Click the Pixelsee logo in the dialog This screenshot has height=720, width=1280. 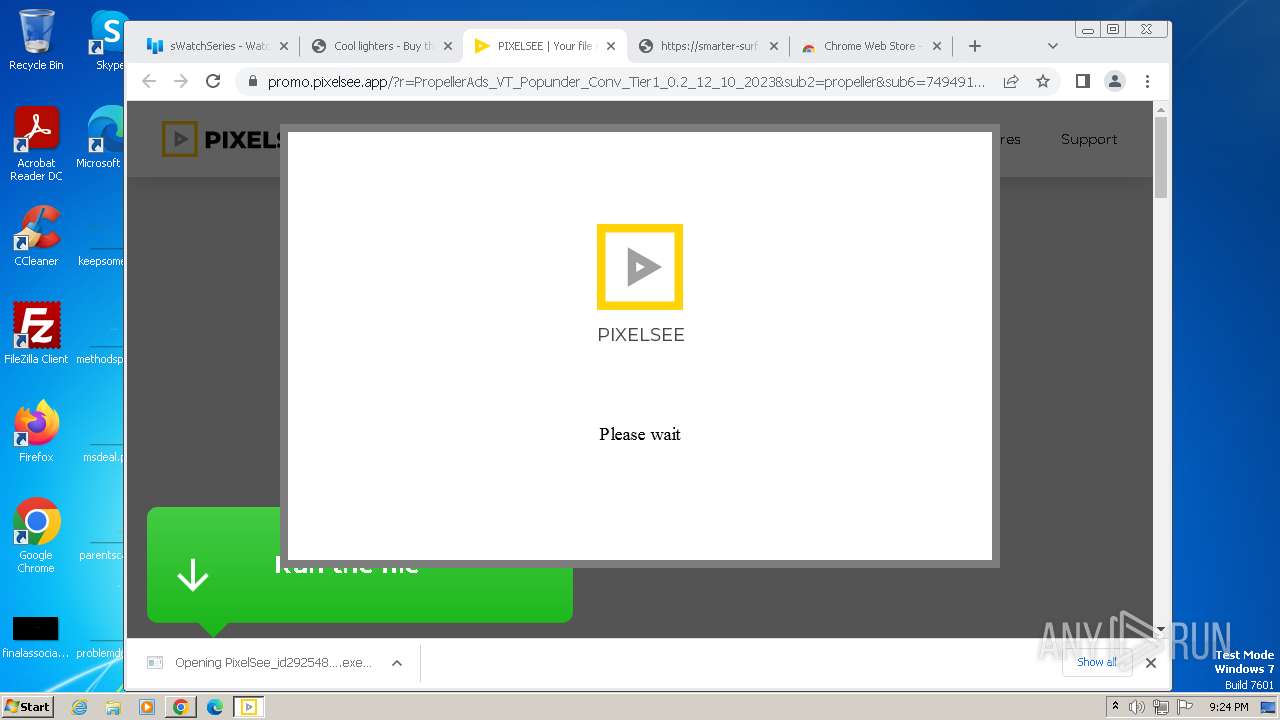click(x=640, y=267)
